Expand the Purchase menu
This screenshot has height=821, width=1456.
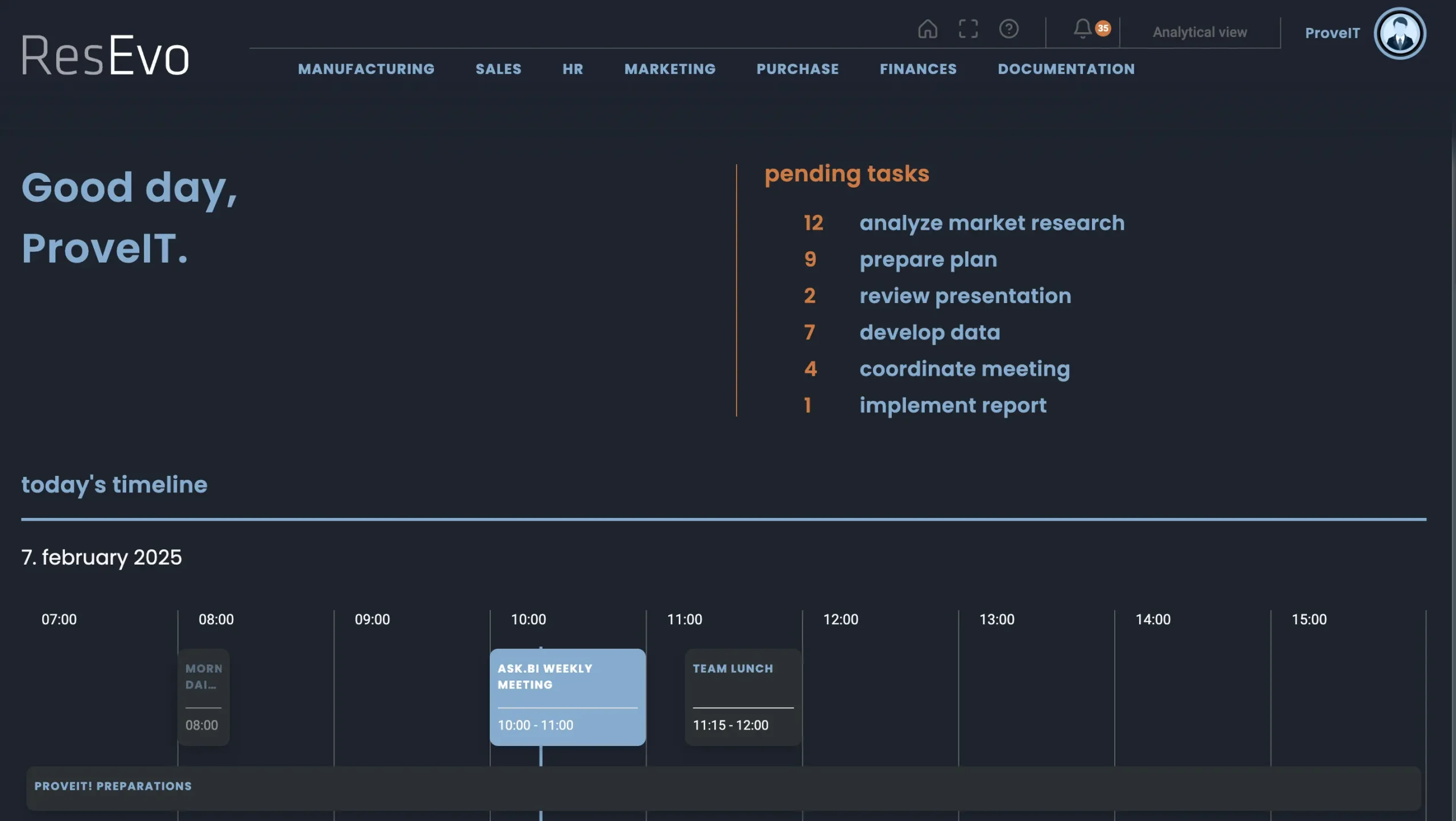[797, 69]
